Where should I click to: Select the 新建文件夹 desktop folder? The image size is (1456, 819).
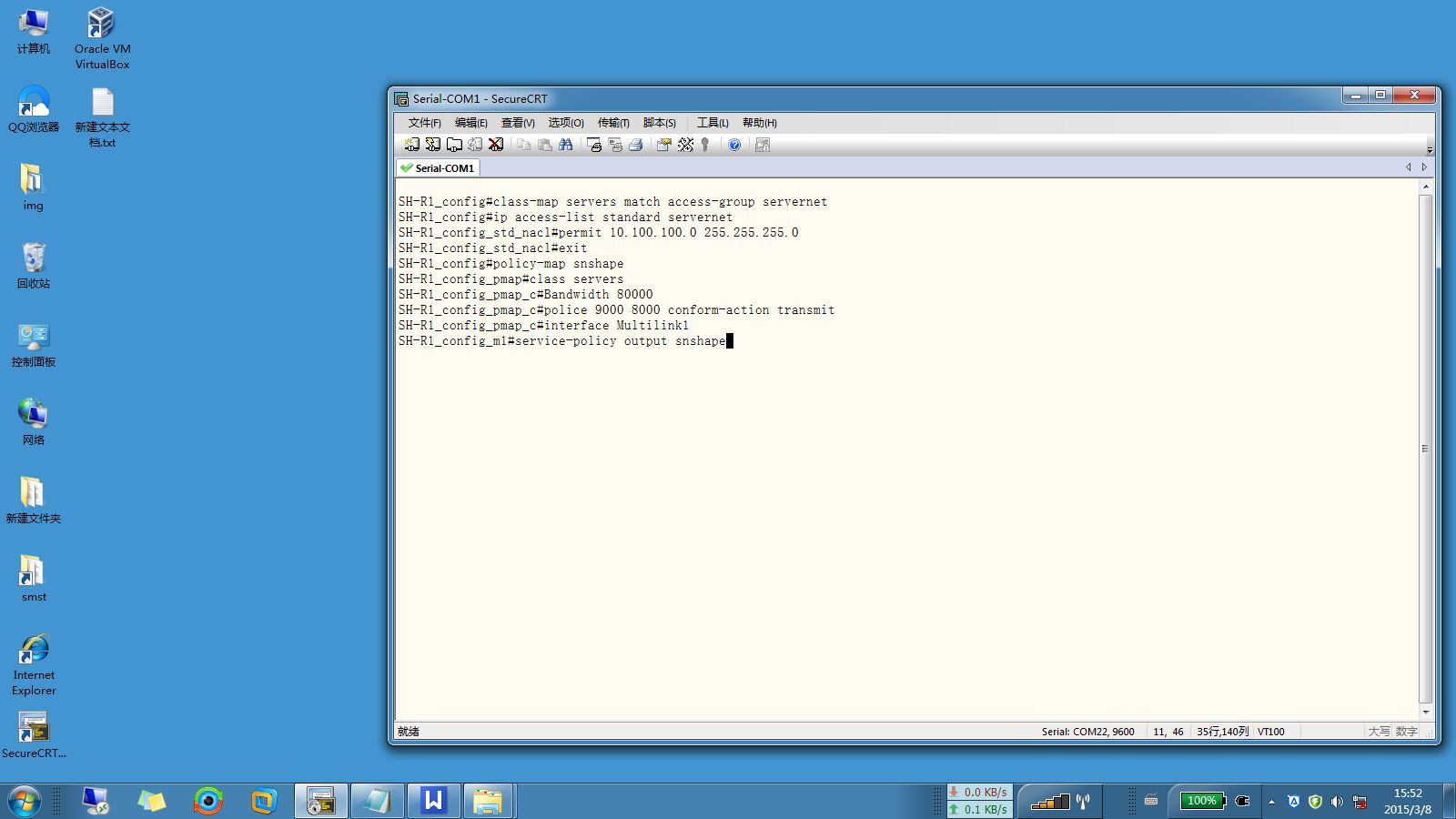click(34, 500)
